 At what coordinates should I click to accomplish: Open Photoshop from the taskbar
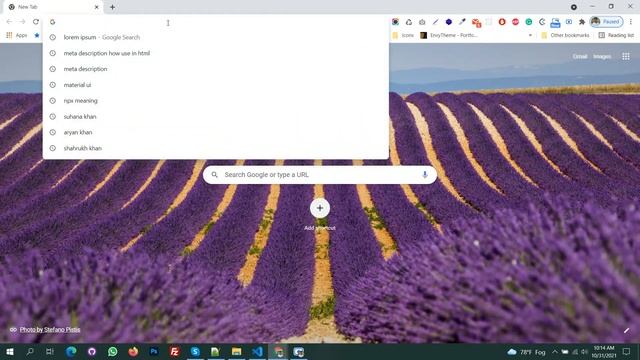154,351
